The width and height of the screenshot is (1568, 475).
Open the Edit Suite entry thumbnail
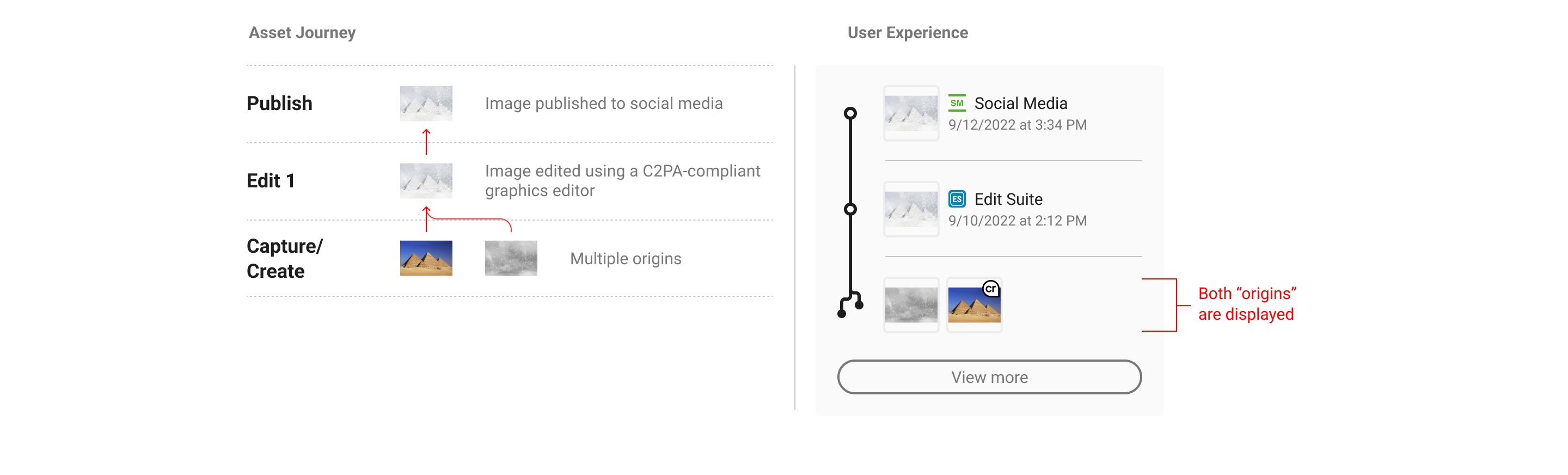[x=911, y=210]
